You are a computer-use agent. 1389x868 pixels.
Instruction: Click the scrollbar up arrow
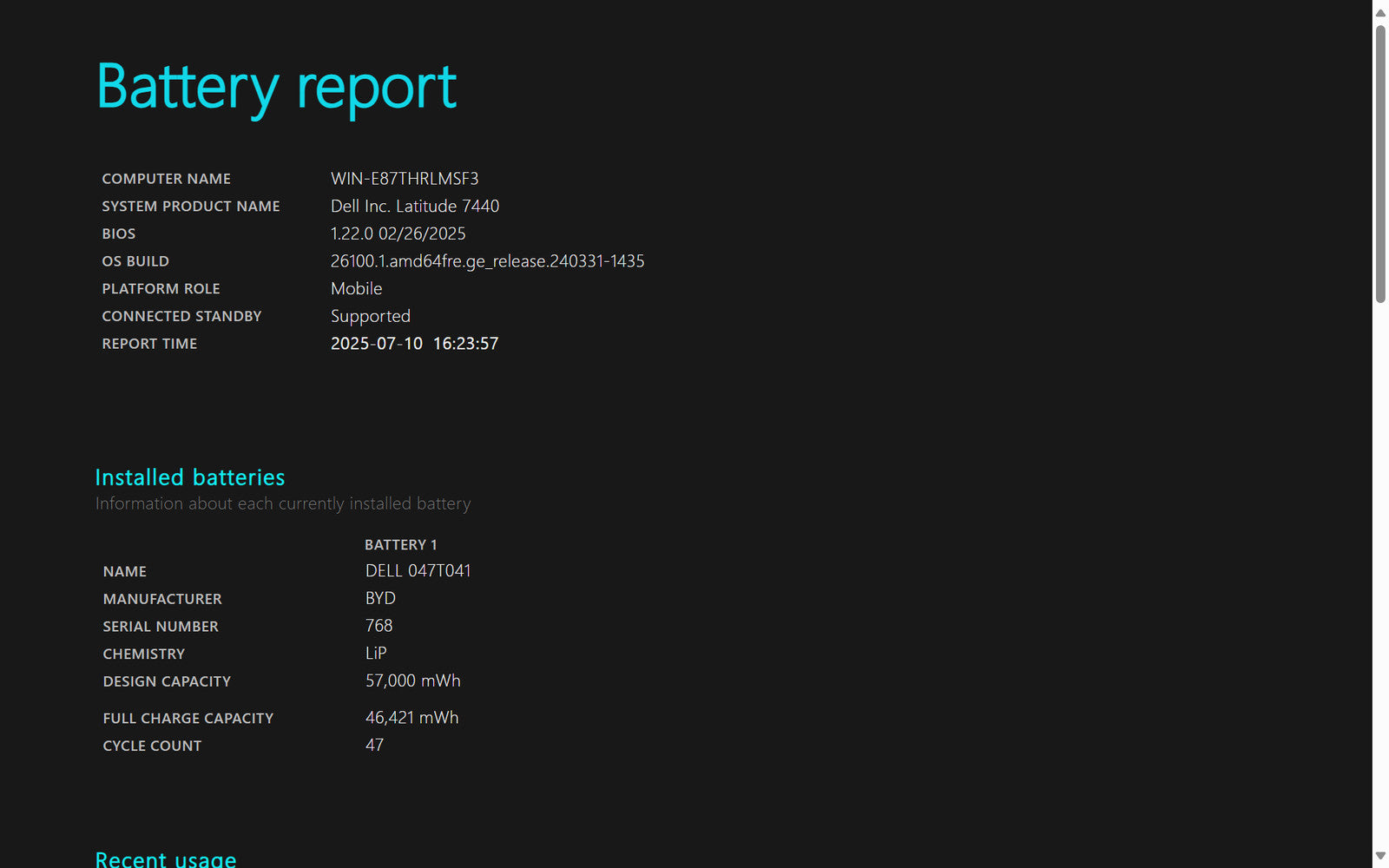[x=1380, y=12]
